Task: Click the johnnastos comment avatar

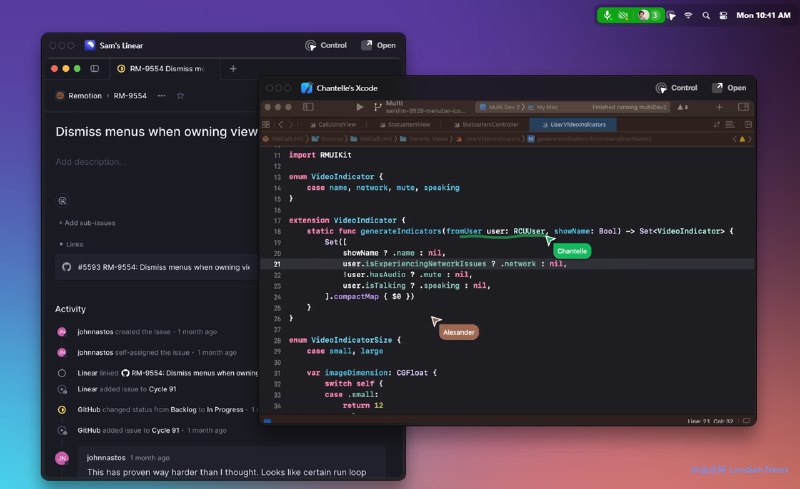Action: pos(62,458)
